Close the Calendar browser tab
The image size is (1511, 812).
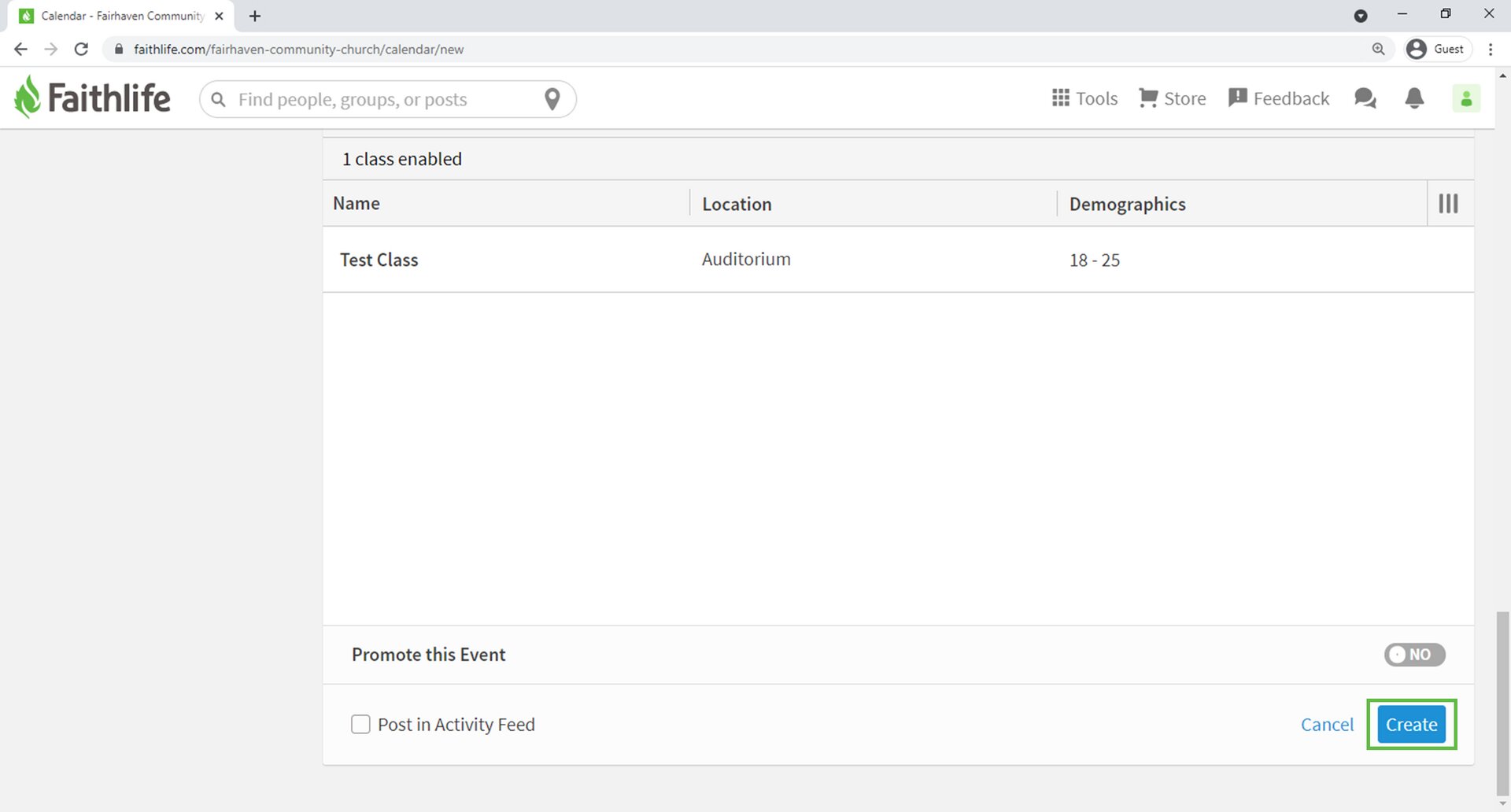[220, 16]
